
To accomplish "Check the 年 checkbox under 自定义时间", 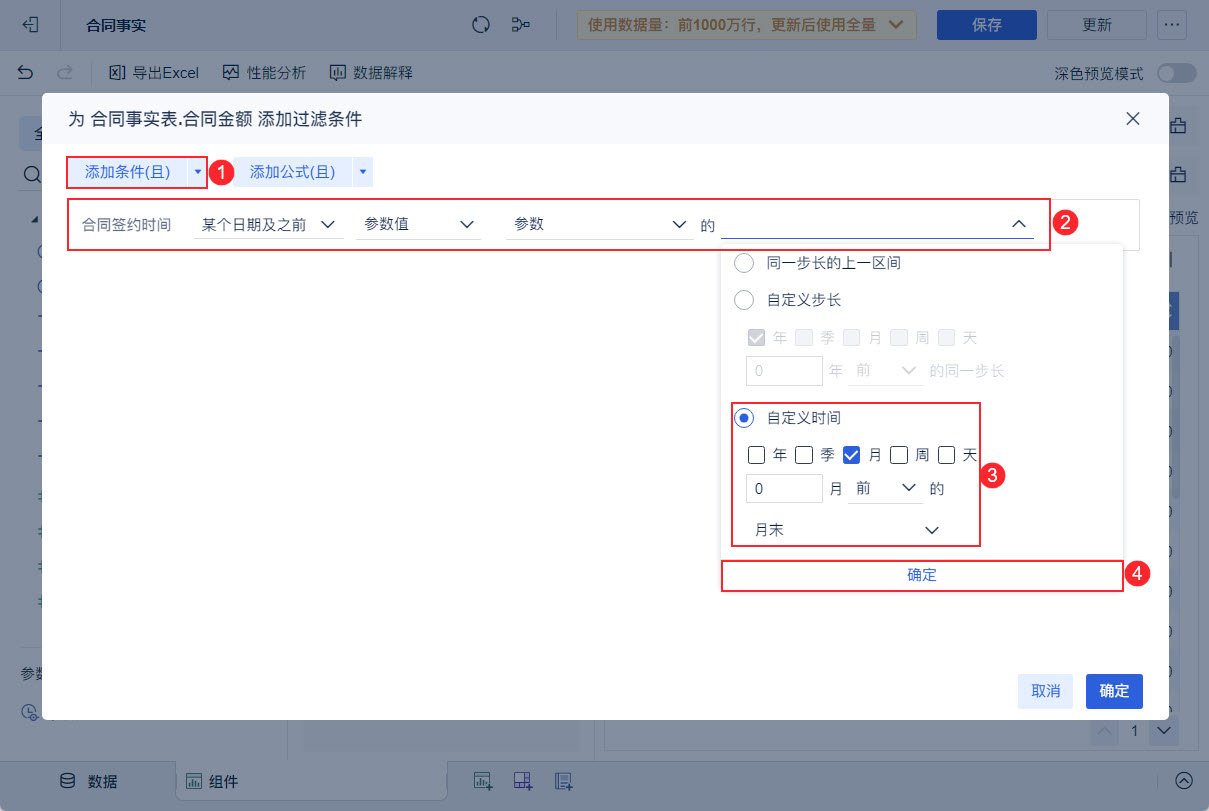I will (x=757, y=455).
